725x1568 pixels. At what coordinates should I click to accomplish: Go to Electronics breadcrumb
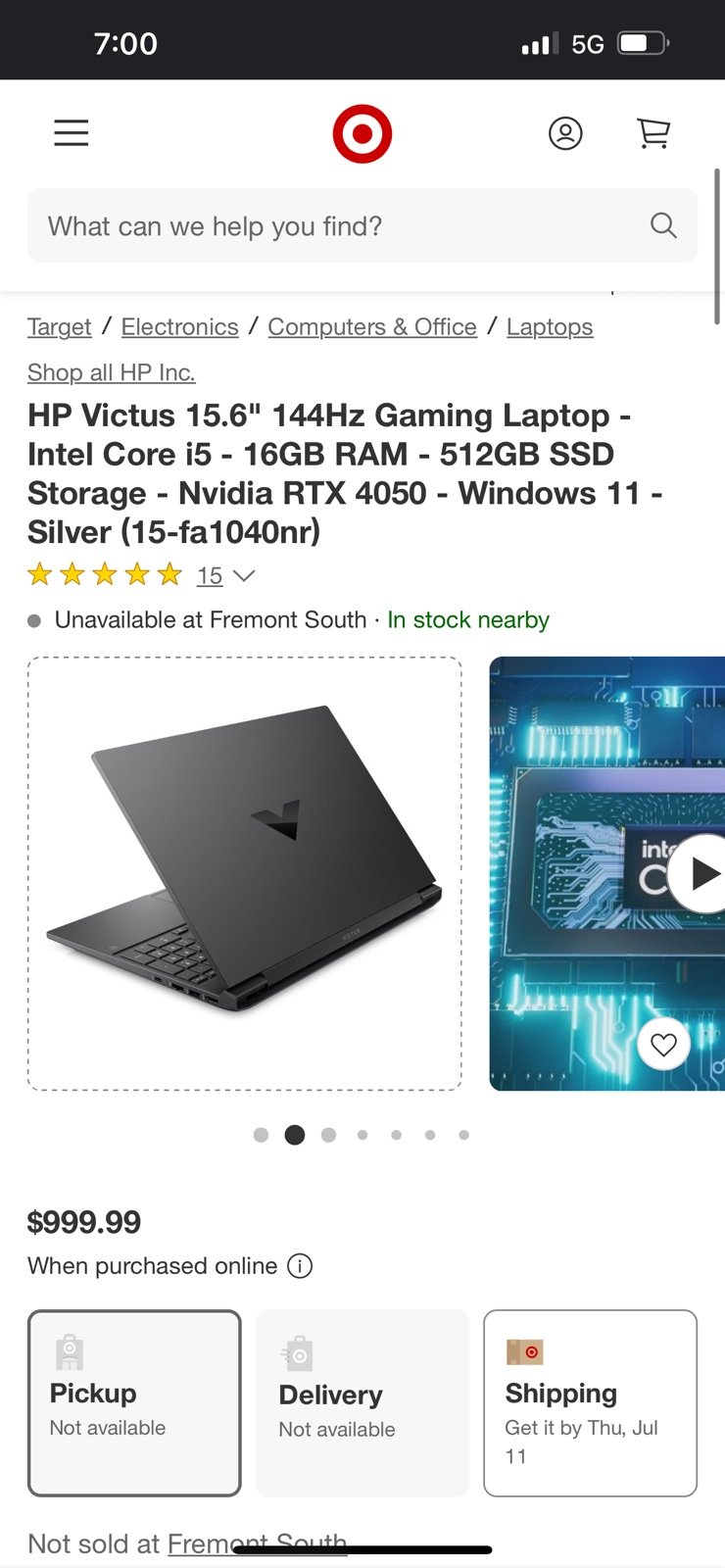coord(180,326)
